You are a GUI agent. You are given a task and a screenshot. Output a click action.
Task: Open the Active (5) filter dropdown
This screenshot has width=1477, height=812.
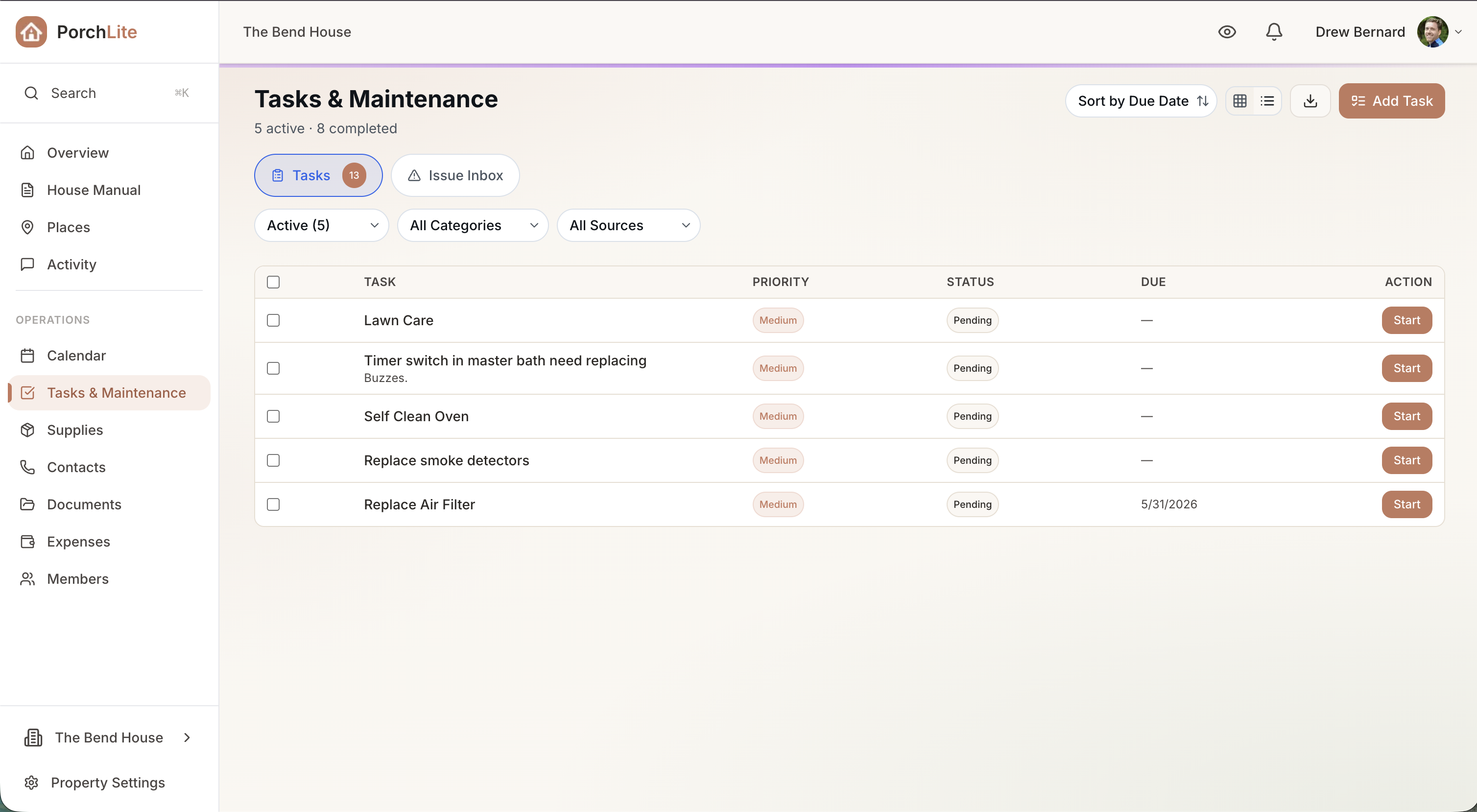(x=321, y=225)
